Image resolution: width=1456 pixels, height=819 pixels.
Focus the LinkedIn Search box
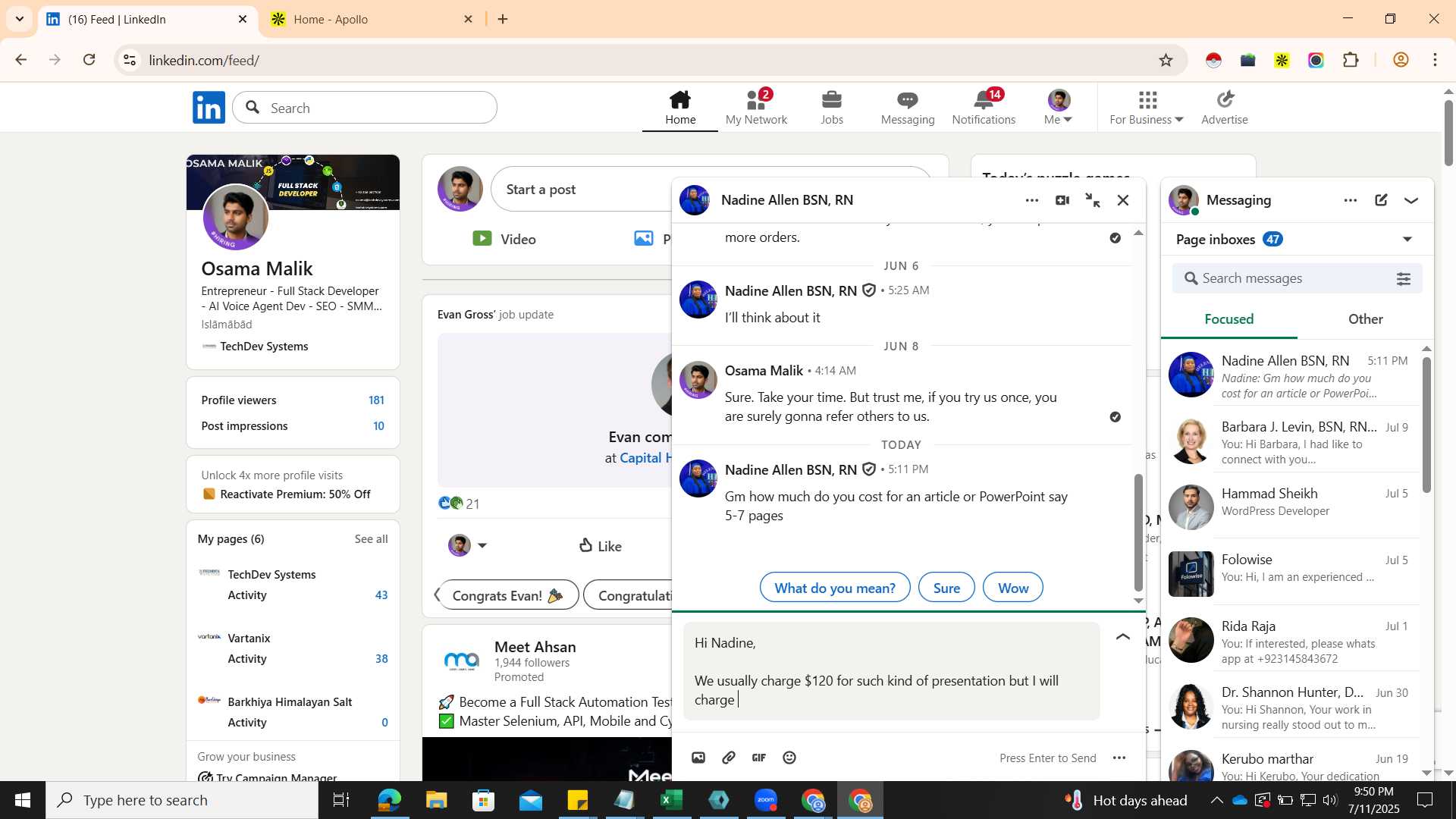click(x=365, y=108)
